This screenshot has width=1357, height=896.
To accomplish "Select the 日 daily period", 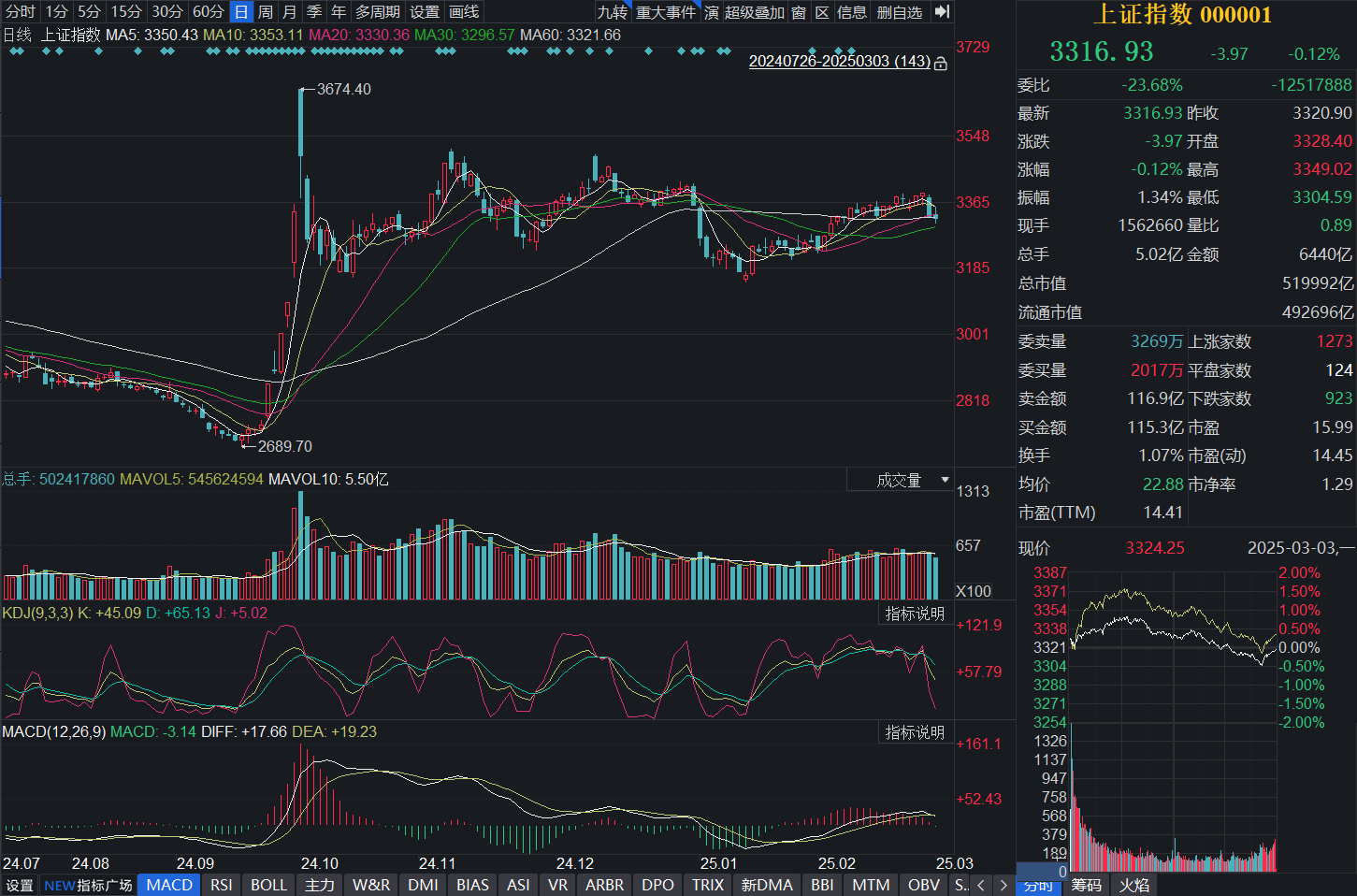I will 241,11.
